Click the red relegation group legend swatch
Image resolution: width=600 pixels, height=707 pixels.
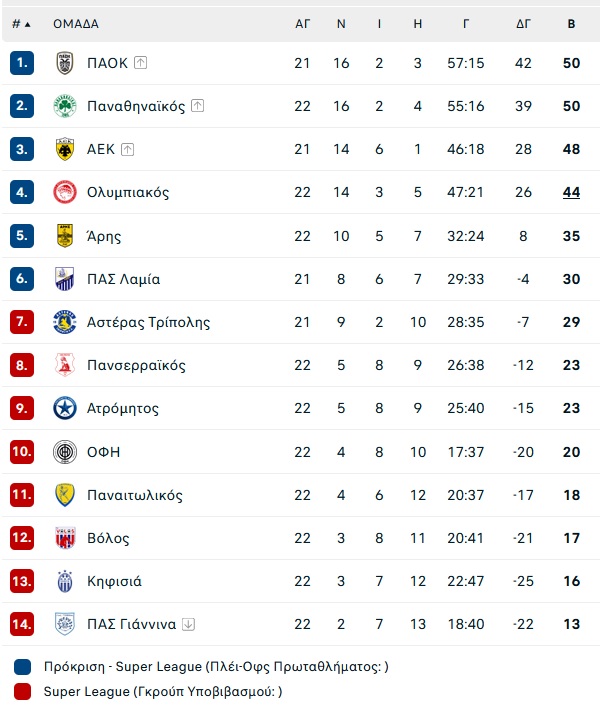23,692
